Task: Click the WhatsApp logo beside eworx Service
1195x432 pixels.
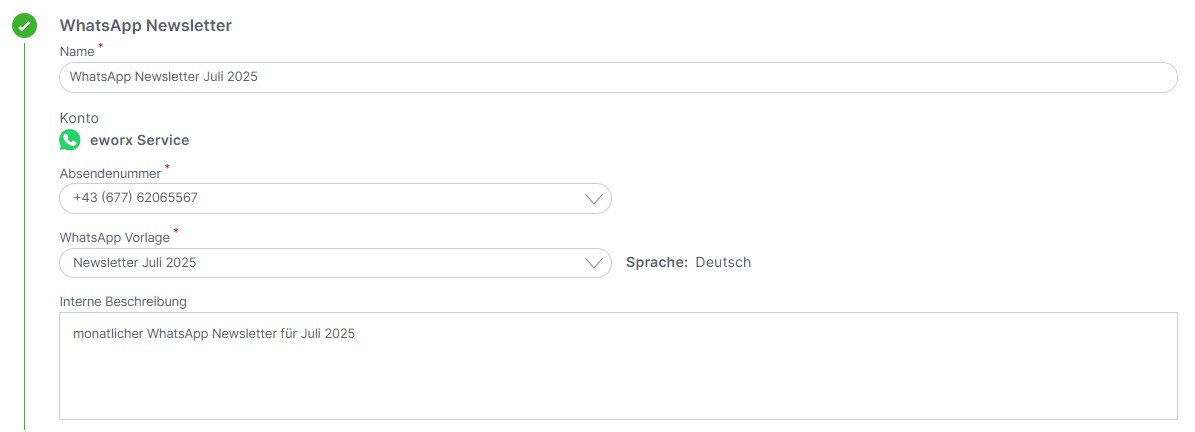Action: pyautogui.click(x=69, y=140)
